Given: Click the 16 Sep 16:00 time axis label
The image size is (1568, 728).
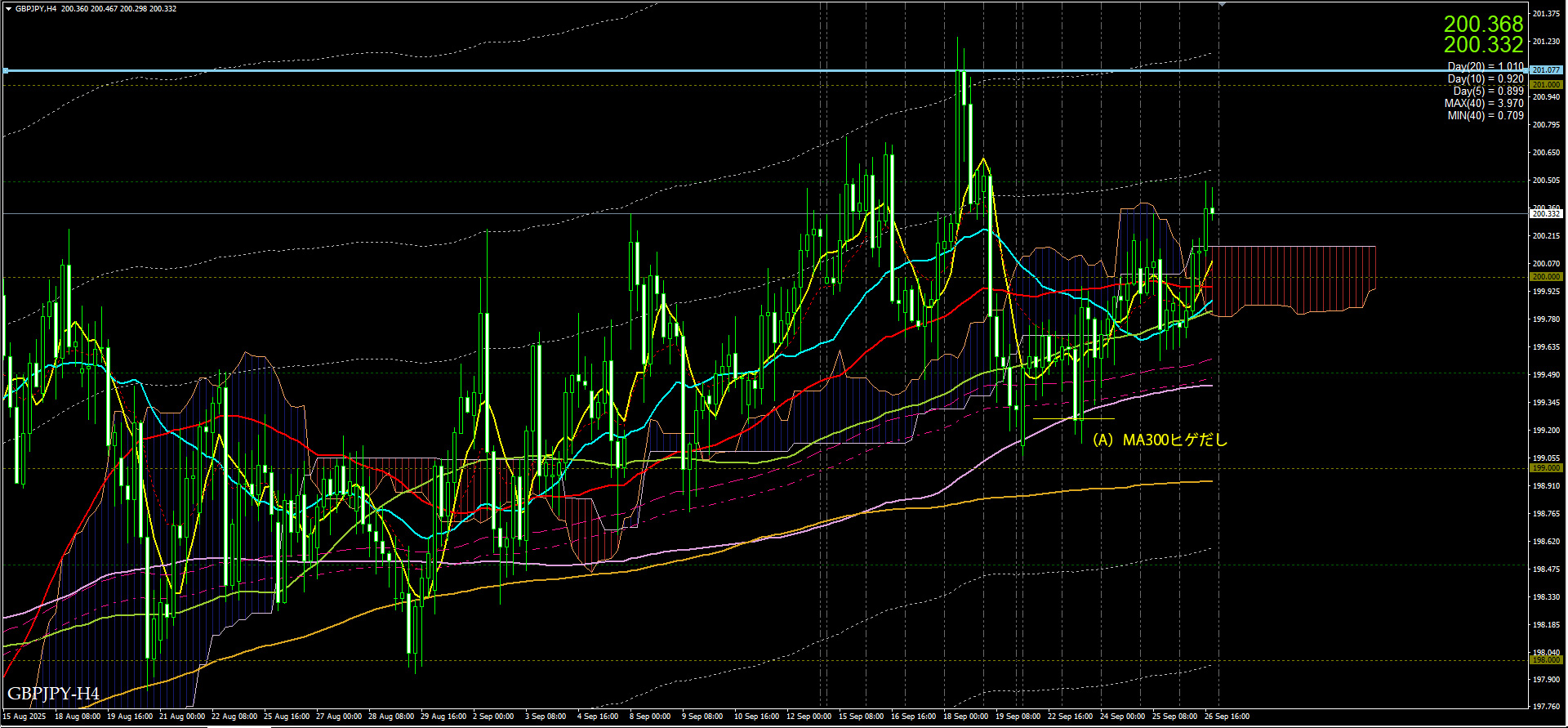Looking at the screenshot, I should 913,717.
